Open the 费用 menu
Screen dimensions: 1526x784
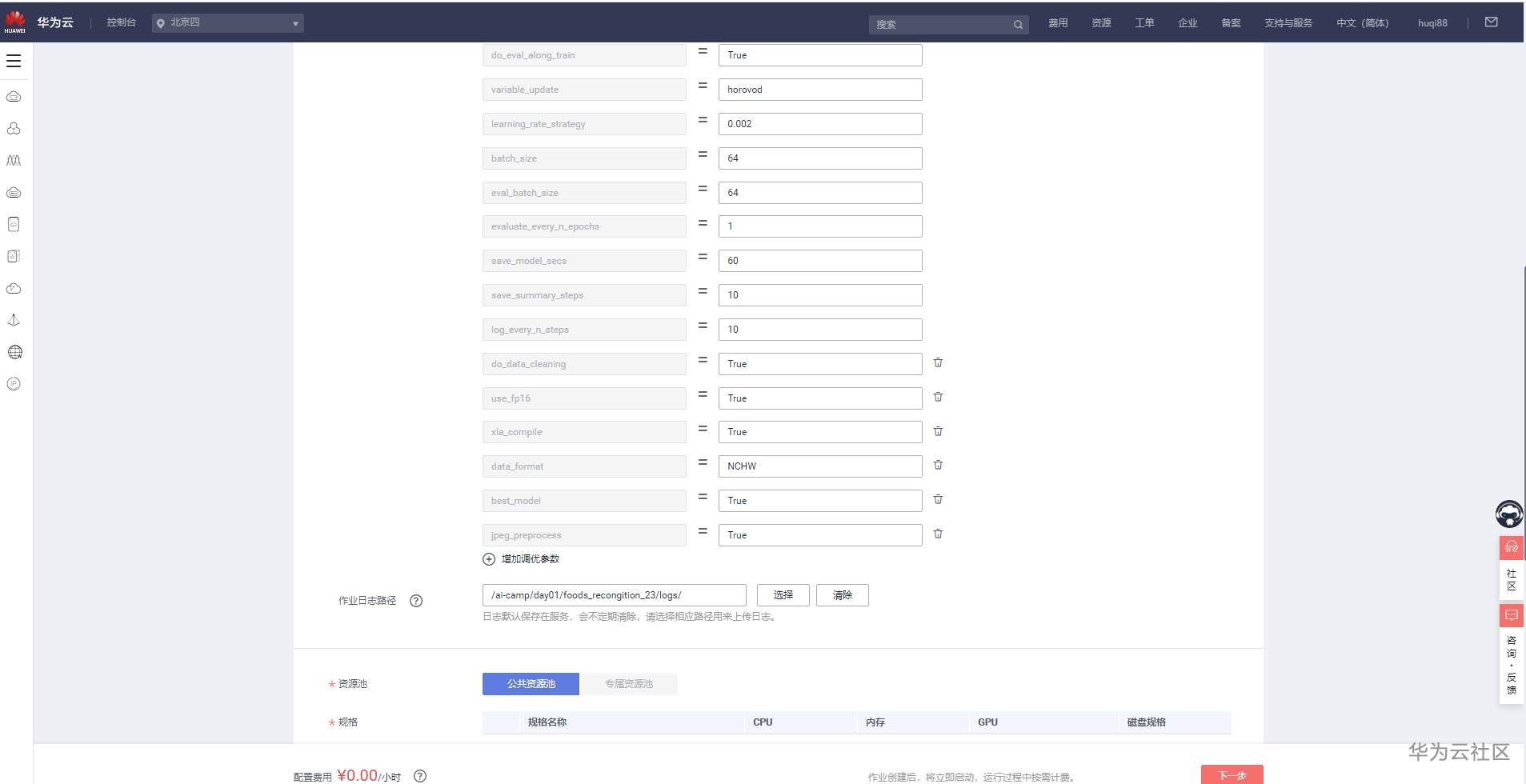[1058, 23]
